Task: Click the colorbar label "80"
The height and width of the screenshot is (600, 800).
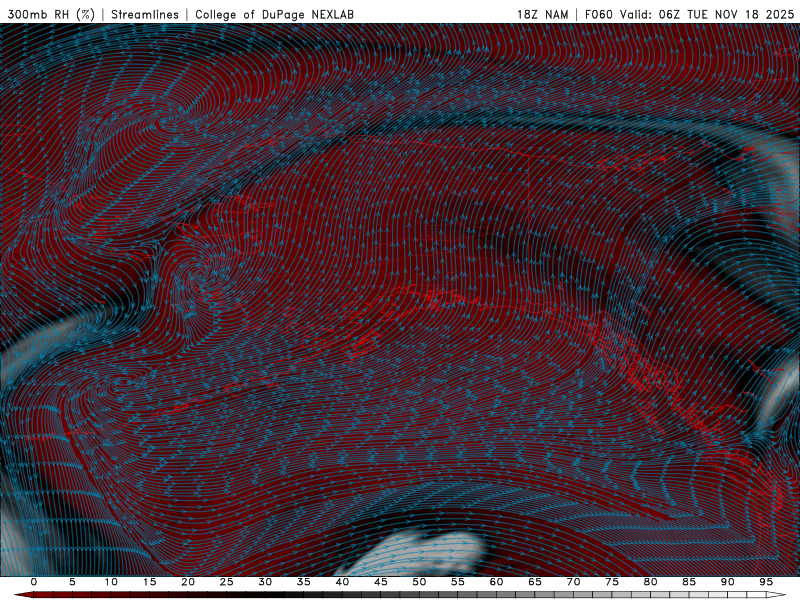Action: click(650, 582)
